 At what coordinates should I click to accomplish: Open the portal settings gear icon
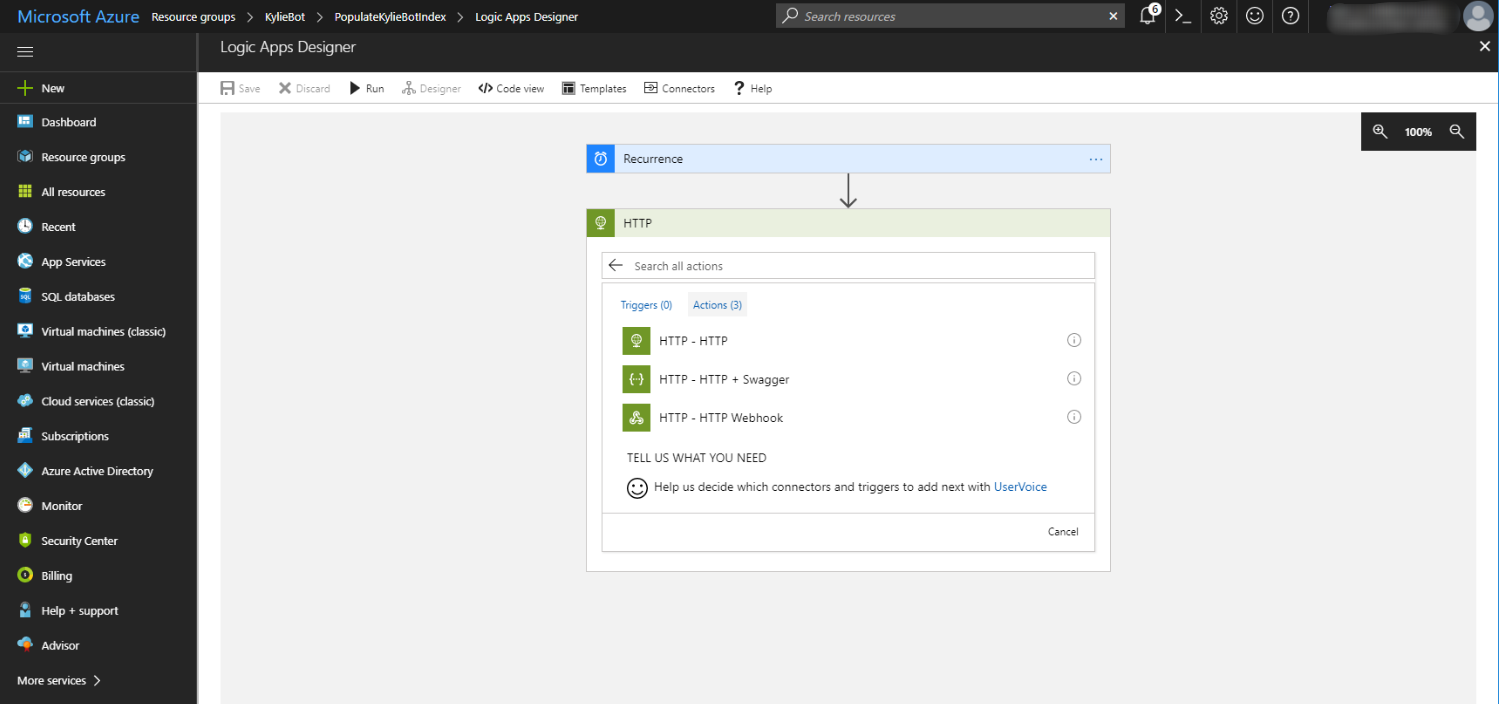tap(1218, 16)
